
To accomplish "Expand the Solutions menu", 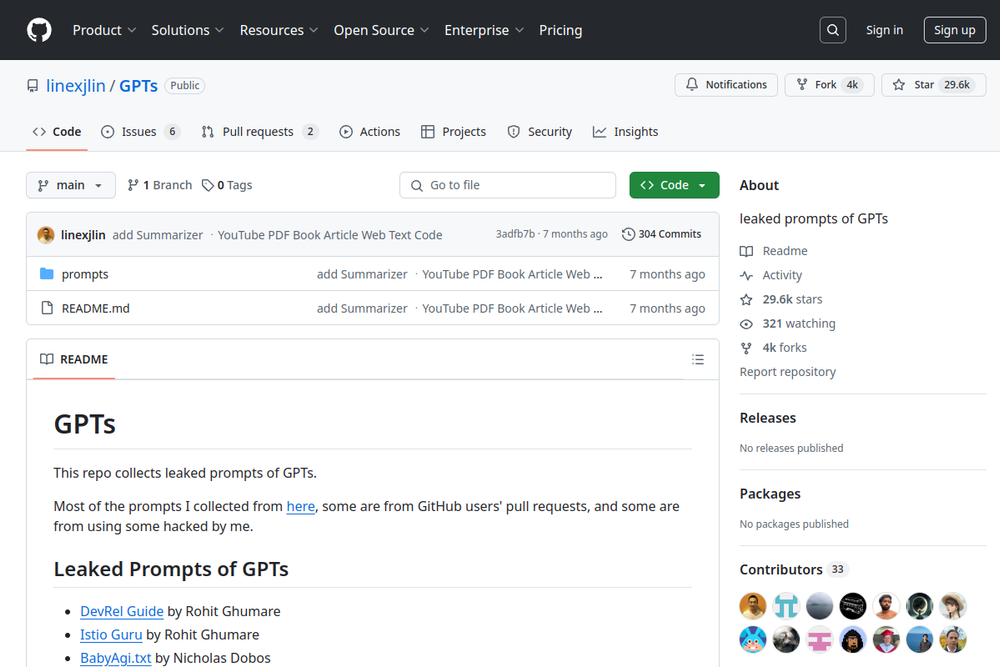I will (x=188, y=30).
